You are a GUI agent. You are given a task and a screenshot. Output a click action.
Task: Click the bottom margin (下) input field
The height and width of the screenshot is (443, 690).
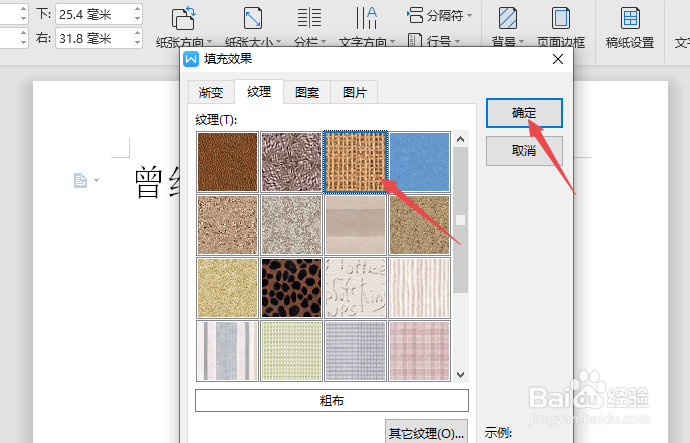pos(95,15)
